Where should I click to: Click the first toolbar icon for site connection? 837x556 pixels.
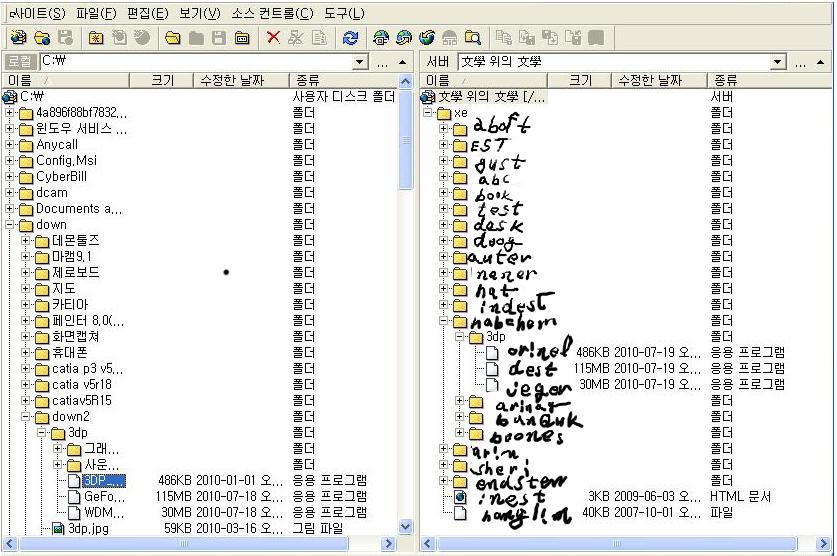click(17, 38)
